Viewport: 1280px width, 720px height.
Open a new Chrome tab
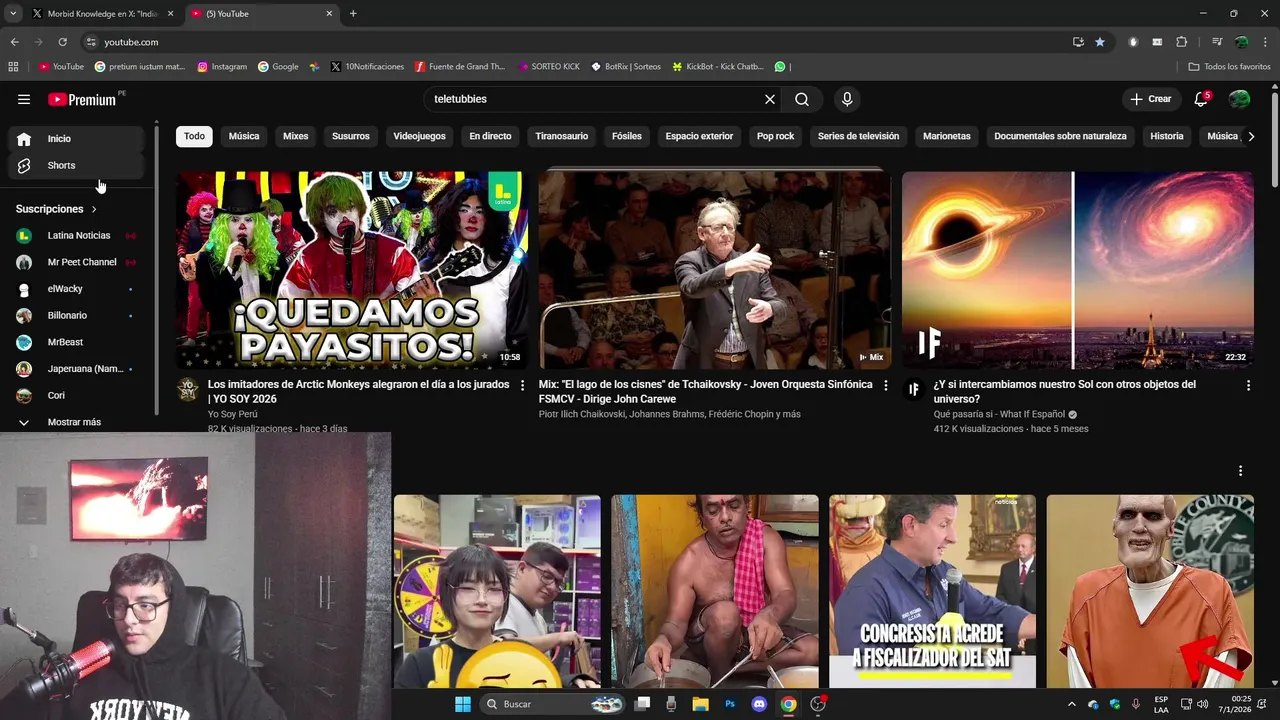click(353, 14)
